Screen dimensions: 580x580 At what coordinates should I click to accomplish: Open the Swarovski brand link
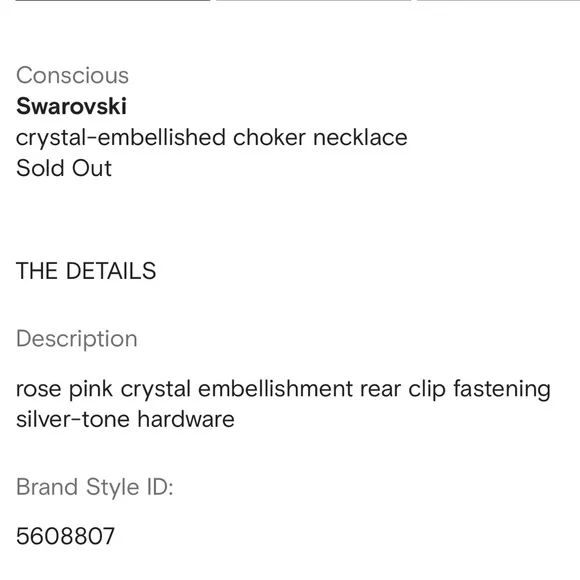tap(71, 106)
